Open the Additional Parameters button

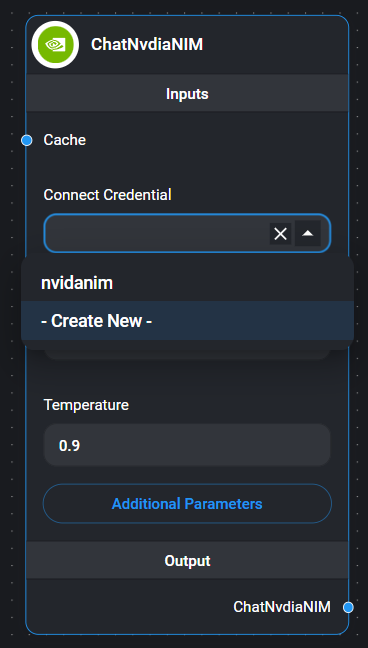[187, 503]
